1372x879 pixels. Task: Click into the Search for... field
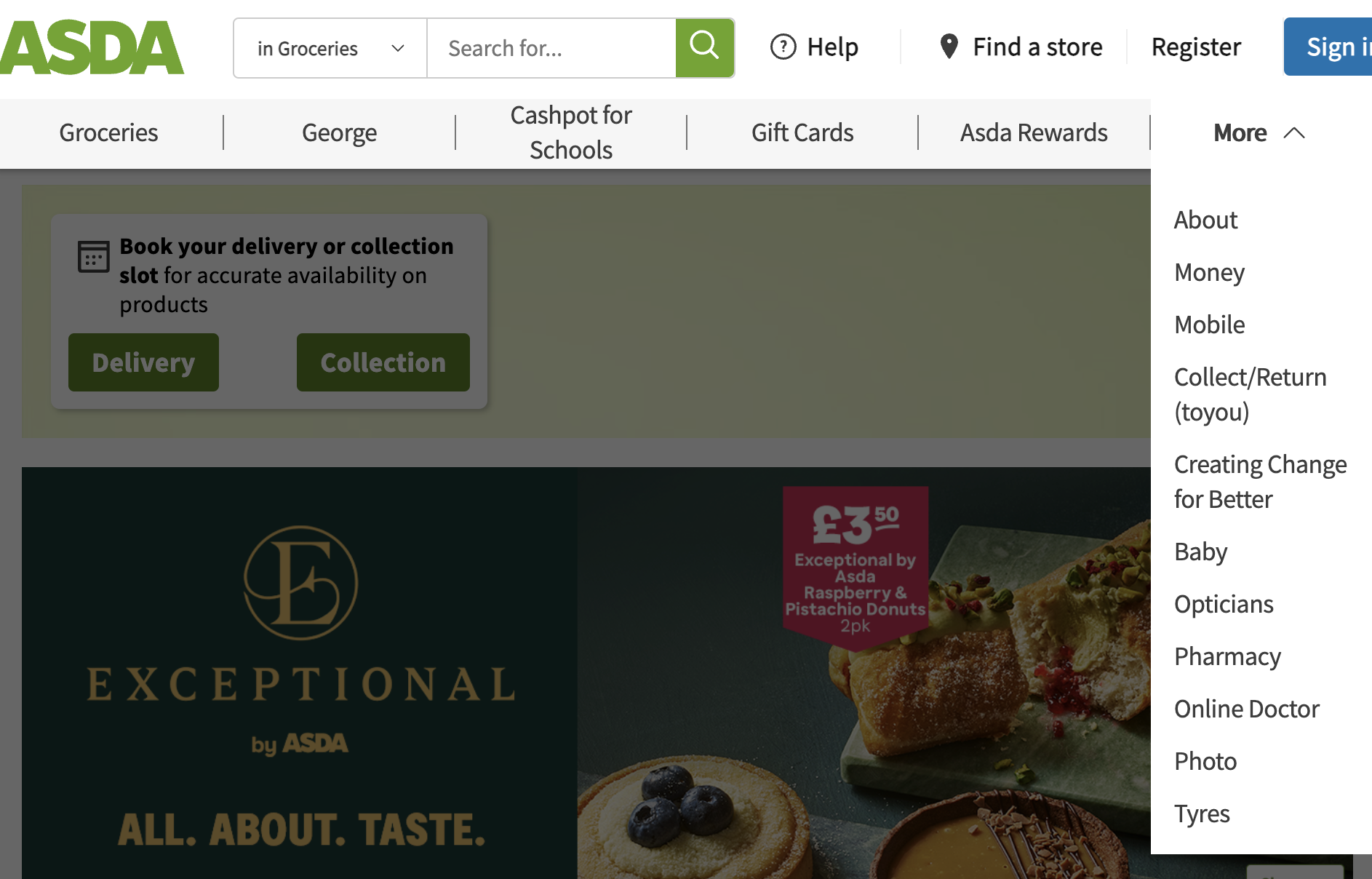(x=551, y=48)
